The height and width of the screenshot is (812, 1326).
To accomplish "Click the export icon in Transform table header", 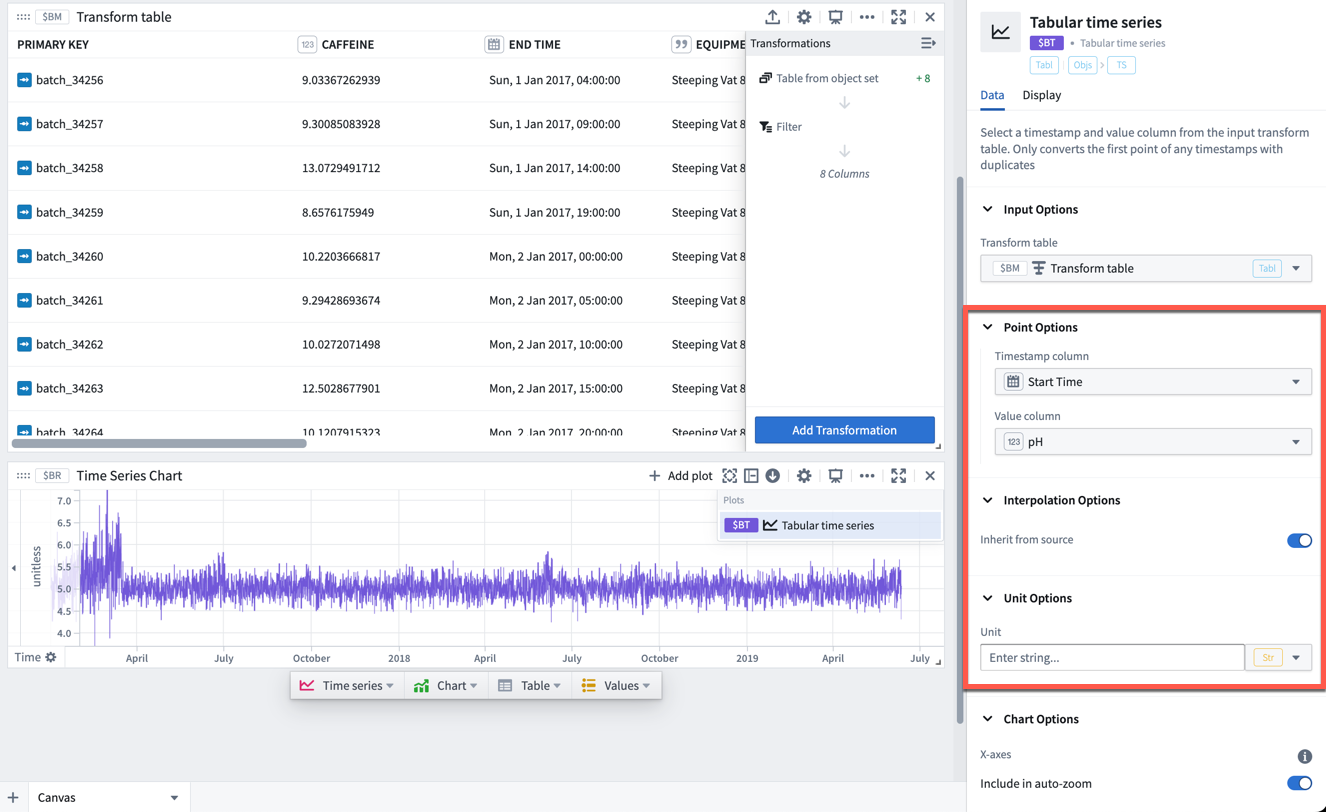I will pos(772,17).
